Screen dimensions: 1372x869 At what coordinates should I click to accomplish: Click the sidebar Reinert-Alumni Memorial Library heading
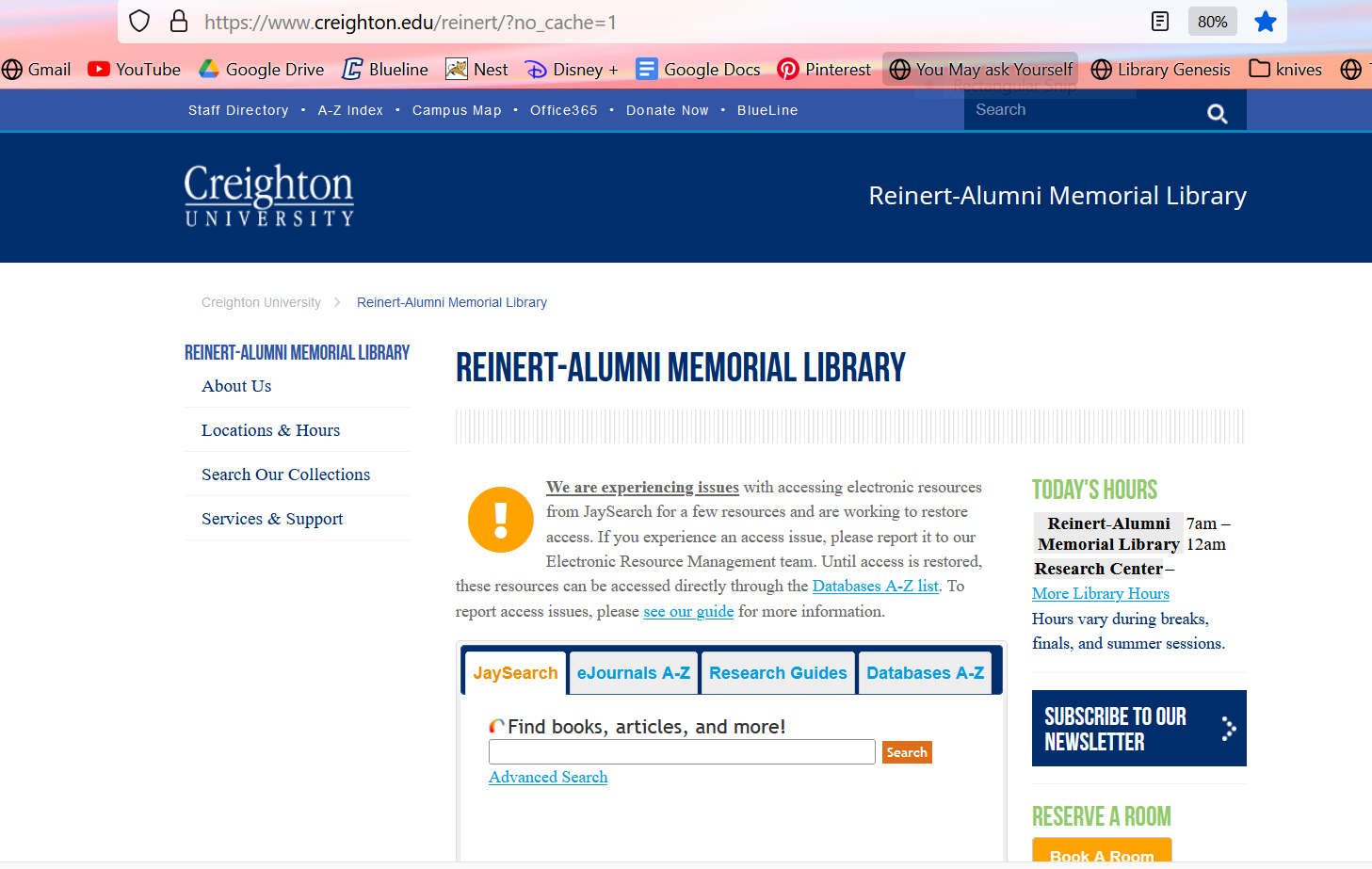coord(298,353)
